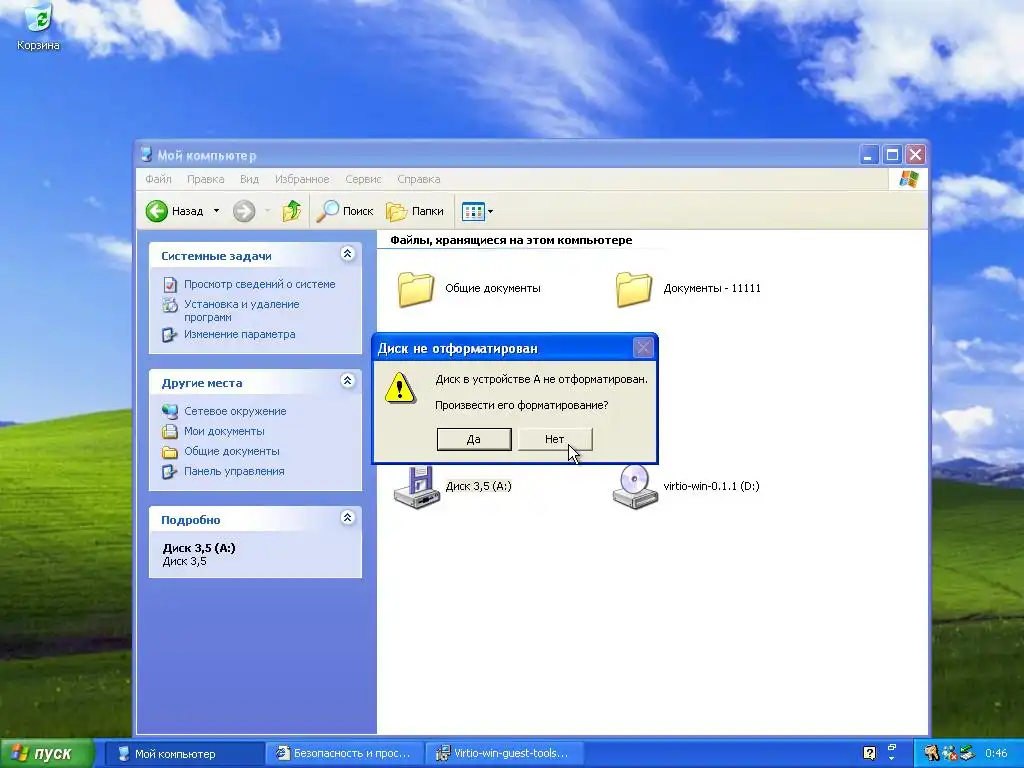Image resolution: width=1024 pixels, height=768 pixels.
Task: Close the Диск не отформатирован dialog
Action: (643, 348)
